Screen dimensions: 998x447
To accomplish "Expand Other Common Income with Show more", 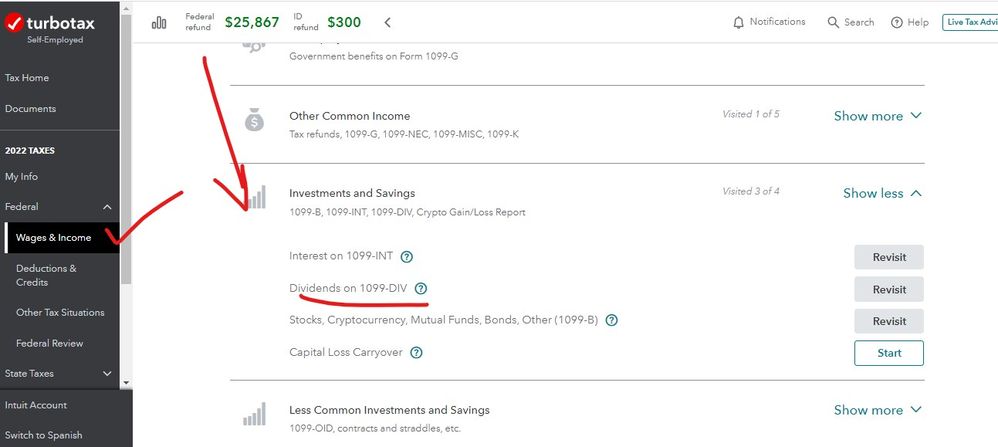I will coord(878,116).
